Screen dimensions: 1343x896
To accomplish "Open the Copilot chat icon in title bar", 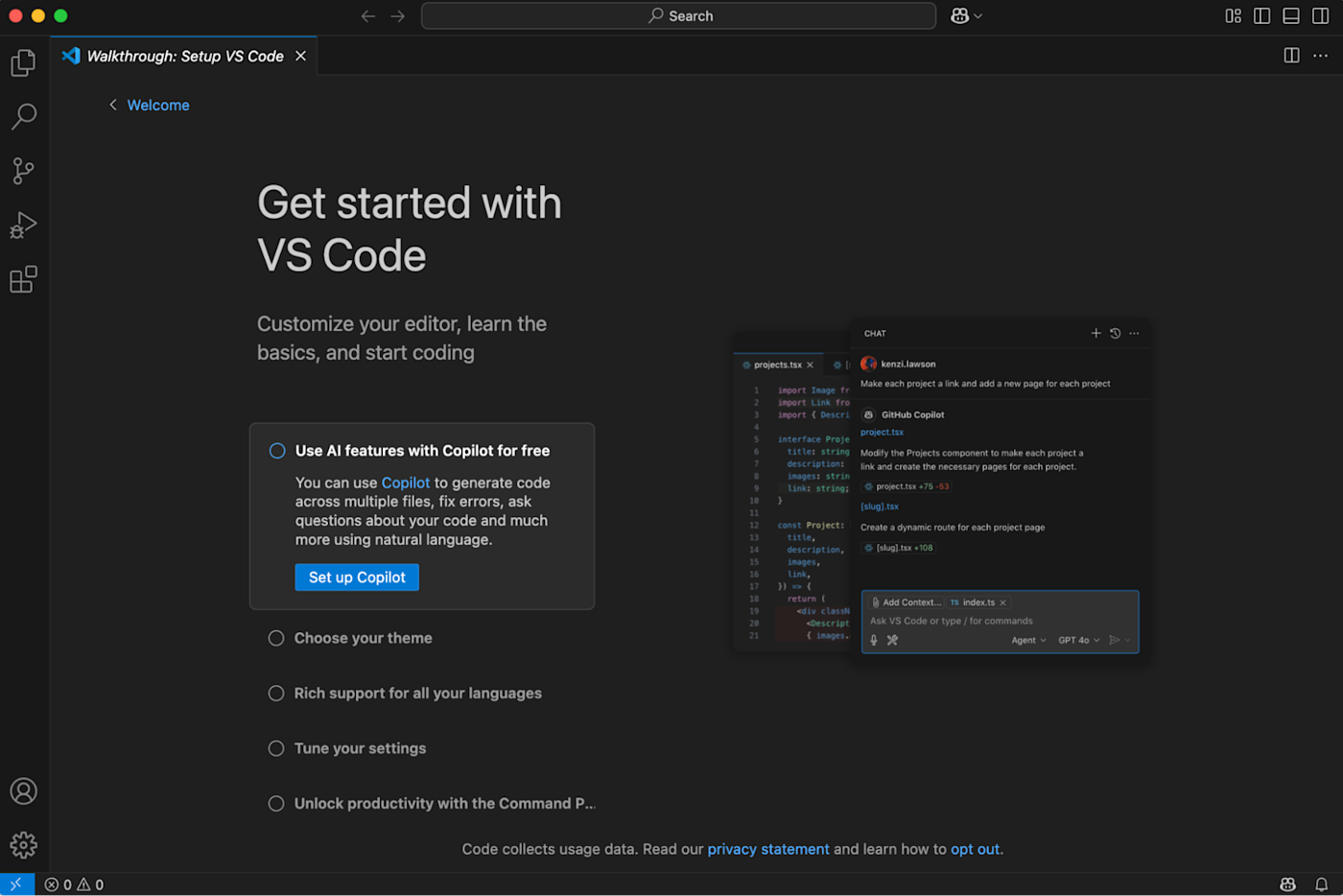I will pyautogui.click(x=959, y=16).
